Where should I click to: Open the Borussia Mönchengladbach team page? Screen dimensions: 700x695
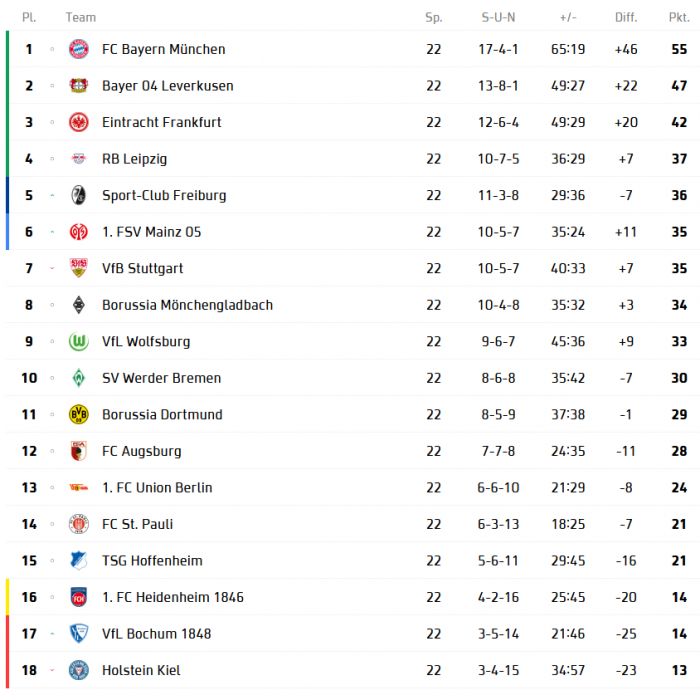tap(187, 305)
